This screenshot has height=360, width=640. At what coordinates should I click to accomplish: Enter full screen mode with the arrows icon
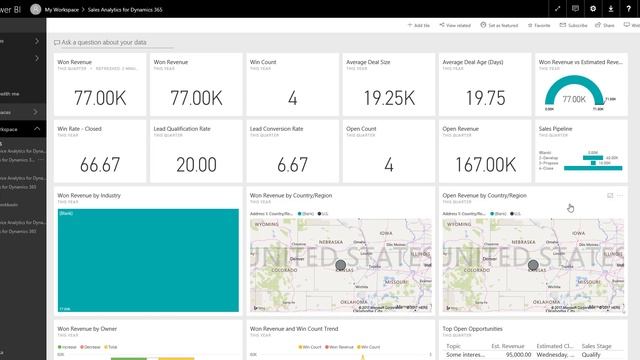click(557, 9)
